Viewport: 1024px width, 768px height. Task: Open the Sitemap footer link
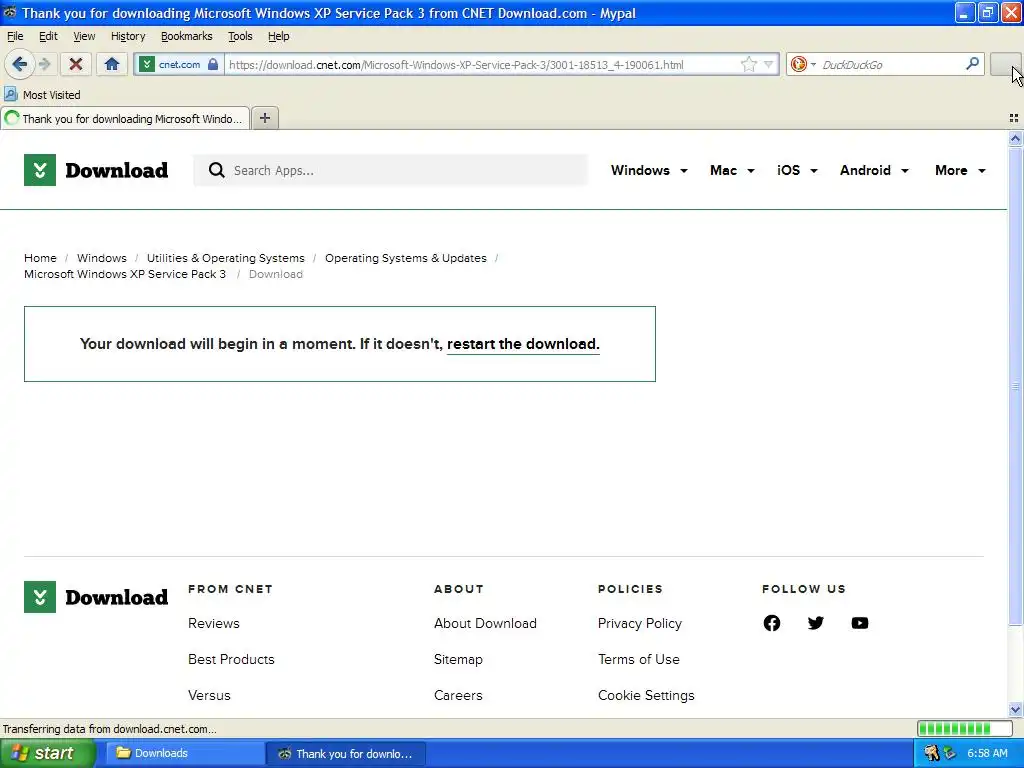click(458, 660)
